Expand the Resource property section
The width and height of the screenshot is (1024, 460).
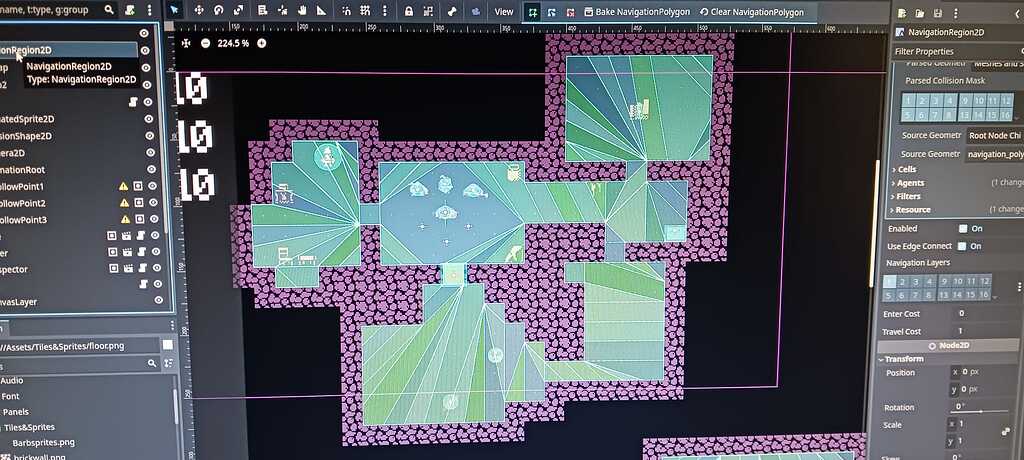pyautogui.click(x=910, y=209)
